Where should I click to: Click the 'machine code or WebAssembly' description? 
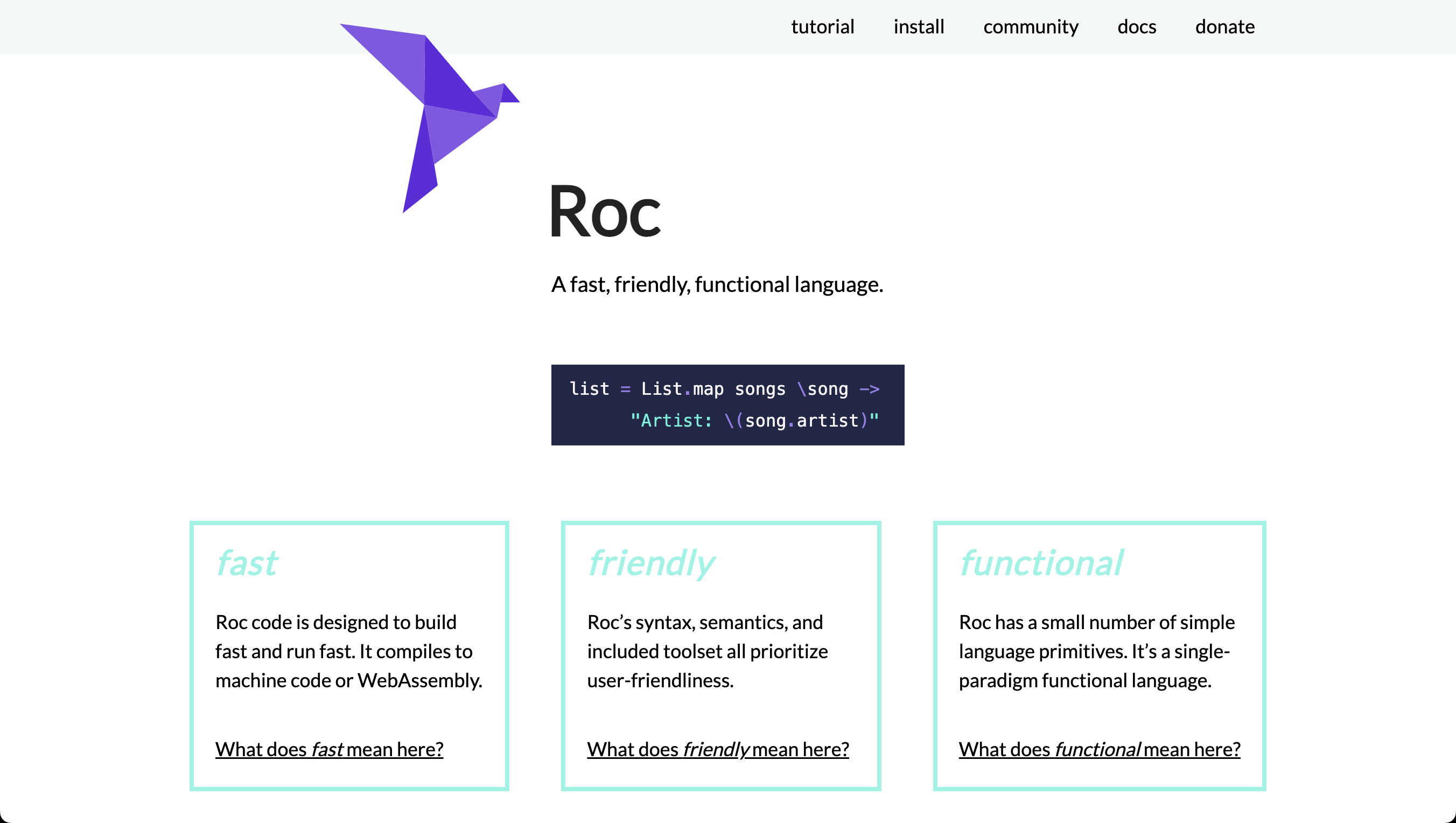coord(349,651)
